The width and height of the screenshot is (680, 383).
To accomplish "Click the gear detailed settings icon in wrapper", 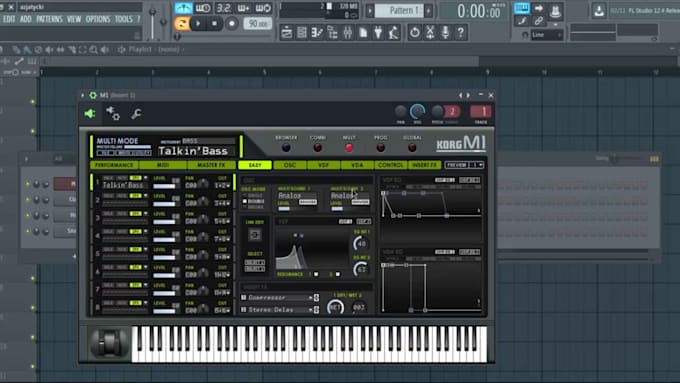I will click(113, 114).
